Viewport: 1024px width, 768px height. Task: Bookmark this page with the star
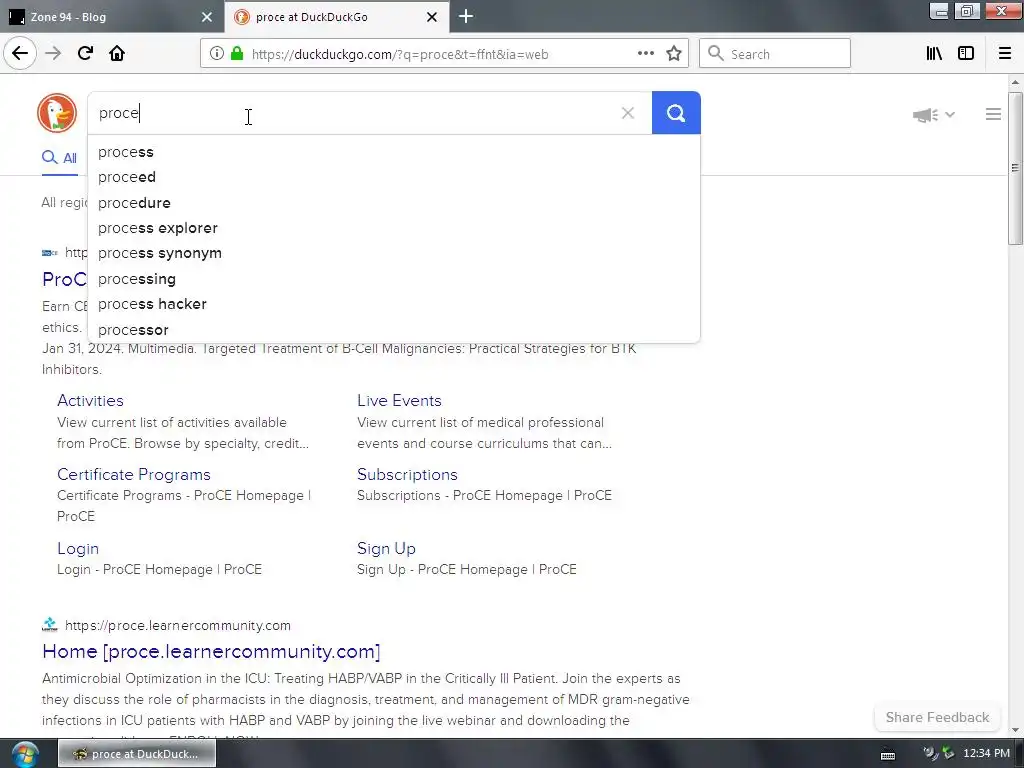coord(674,54)
